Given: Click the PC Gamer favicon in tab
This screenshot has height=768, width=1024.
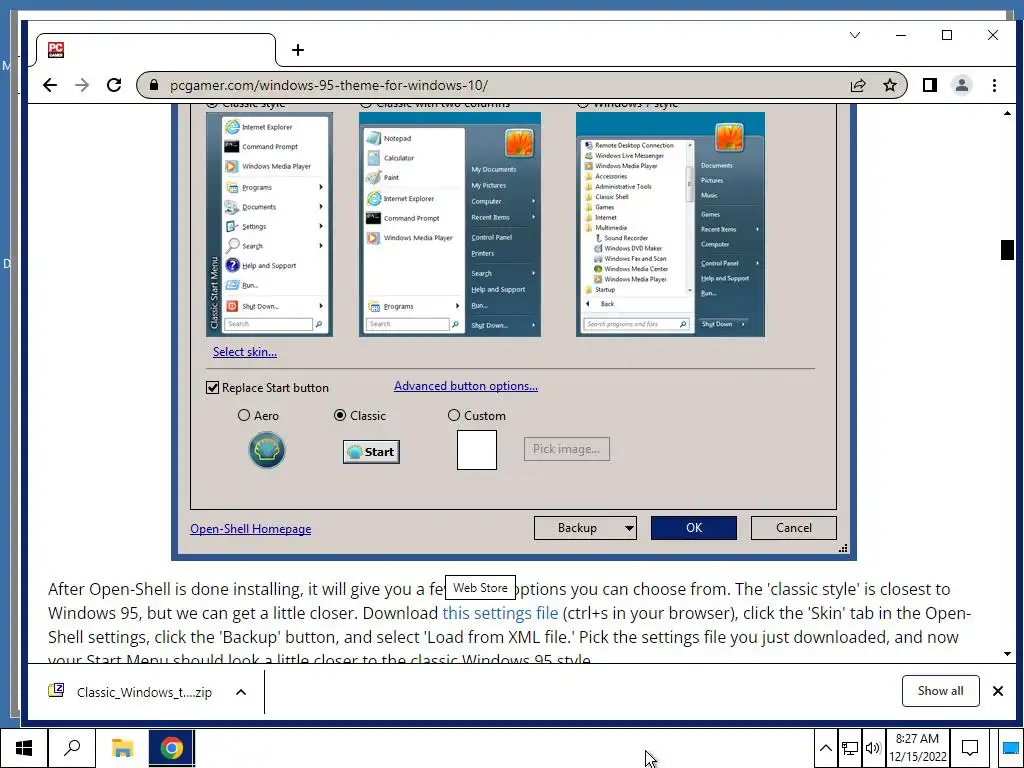Looking at the screenshot, I should click(x=56, y=50).
